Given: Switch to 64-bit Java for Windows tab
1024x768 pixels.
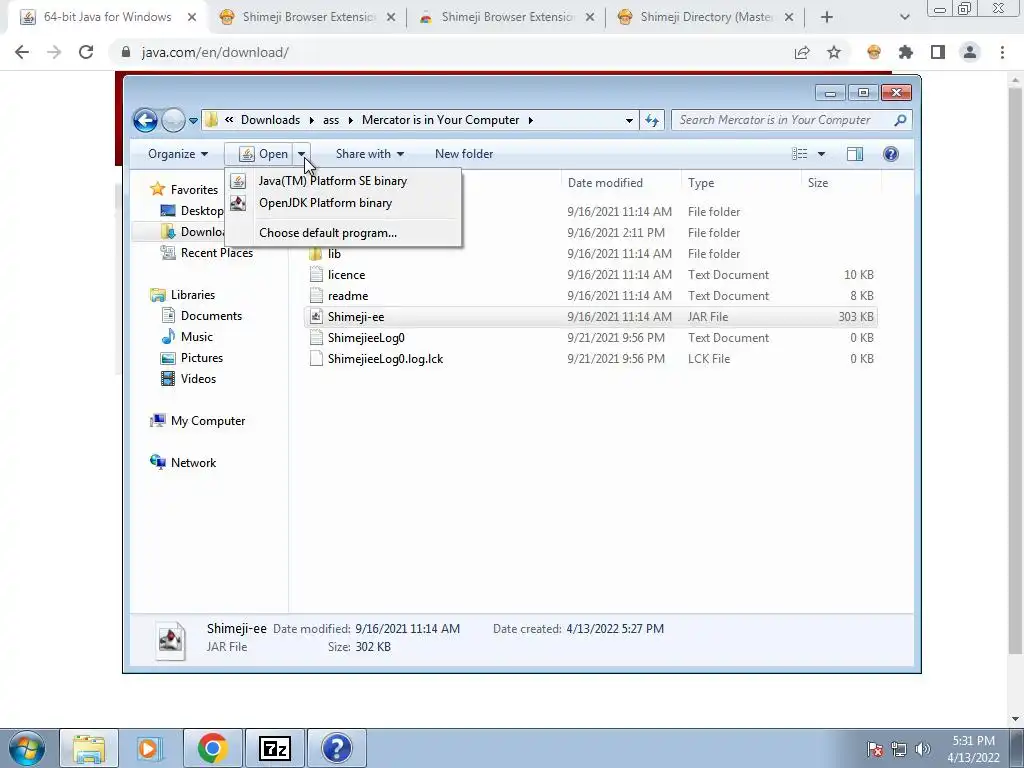Looking at the screenshot, I should [x=108, y=17].
